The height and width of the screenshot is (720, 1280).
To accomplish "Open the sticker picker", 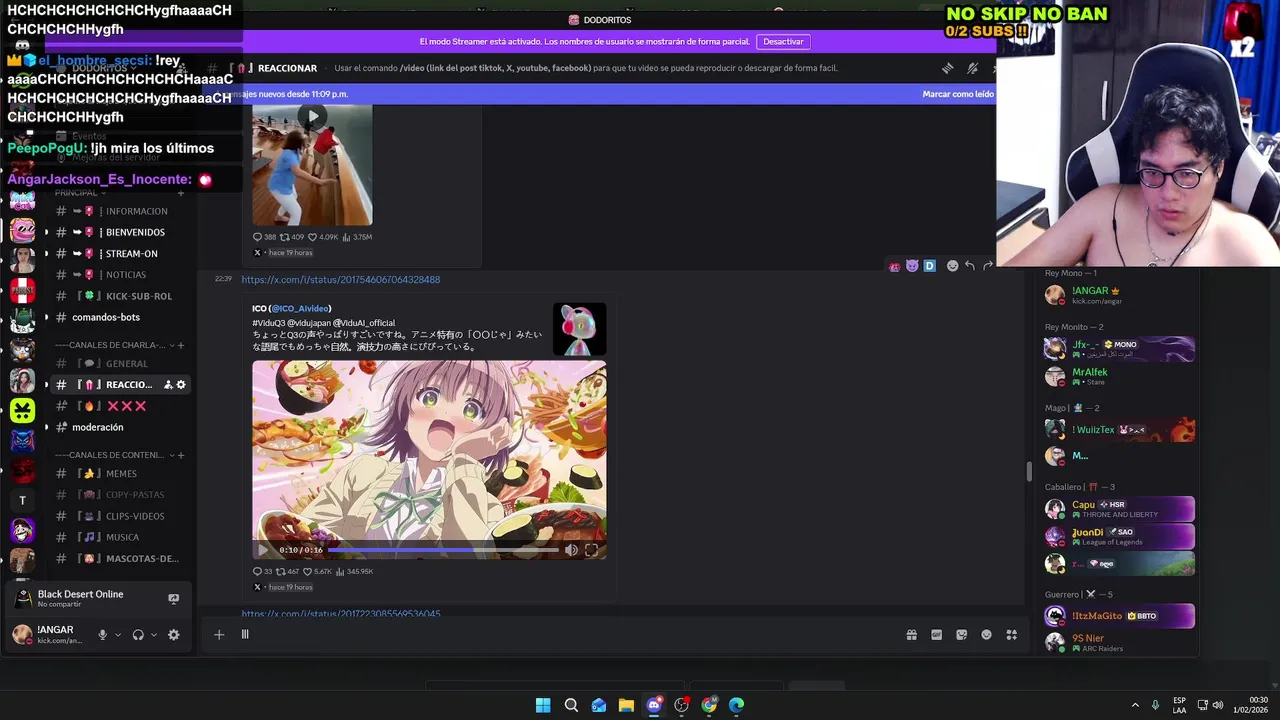I will point(962,634).
